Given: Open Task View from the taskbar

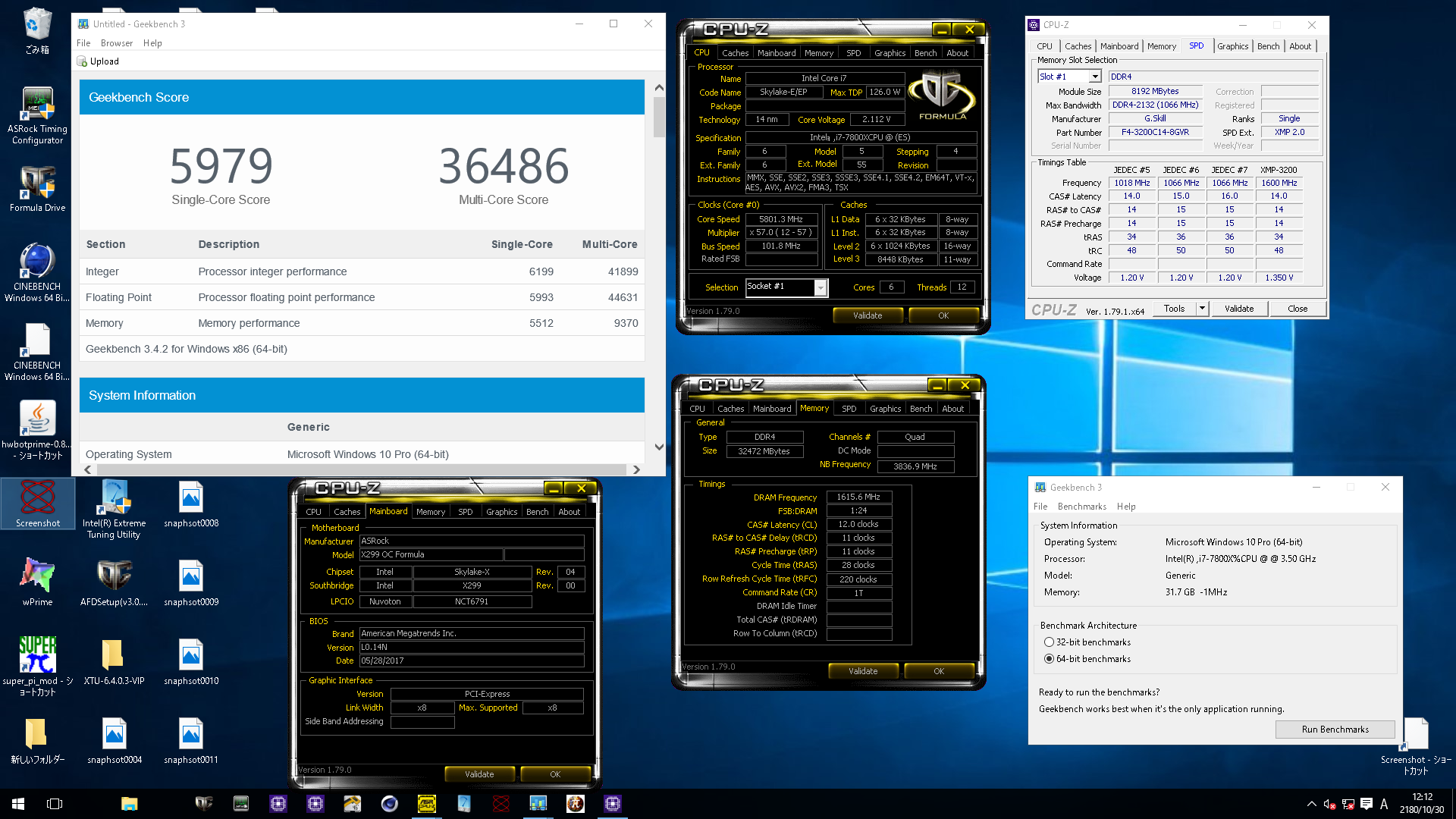Looking at the screenshot, I should [55, 804].
